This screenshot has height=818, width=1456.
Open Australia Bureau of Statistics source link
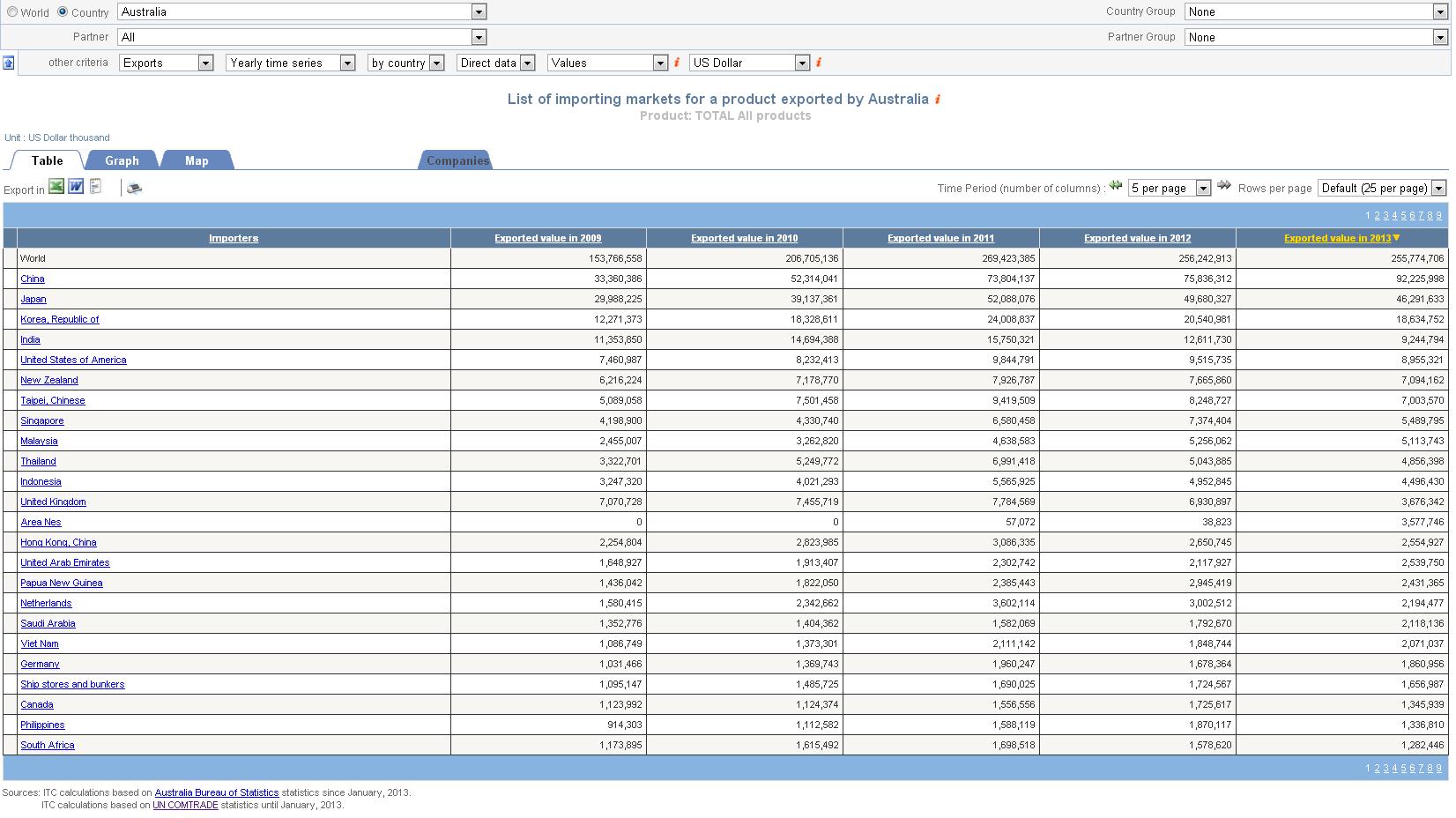pyautogui.click(x=217, y=792)
